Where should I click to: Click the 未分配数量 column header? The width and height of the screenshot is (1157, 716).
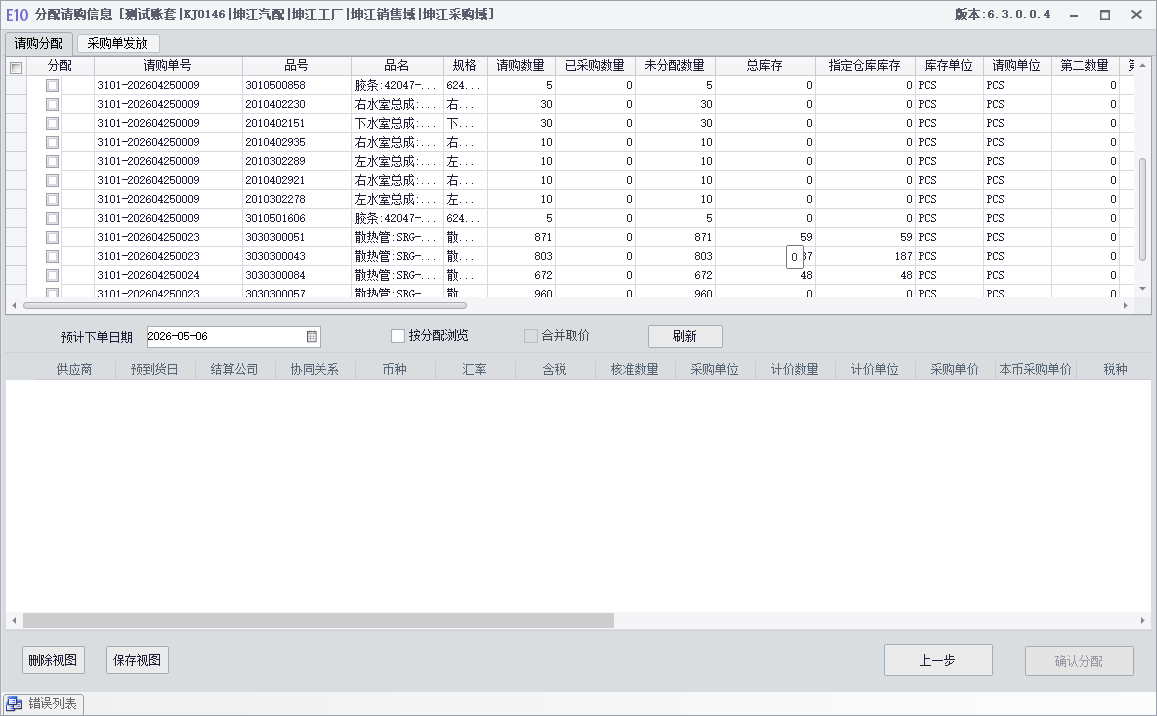[675, 66]
